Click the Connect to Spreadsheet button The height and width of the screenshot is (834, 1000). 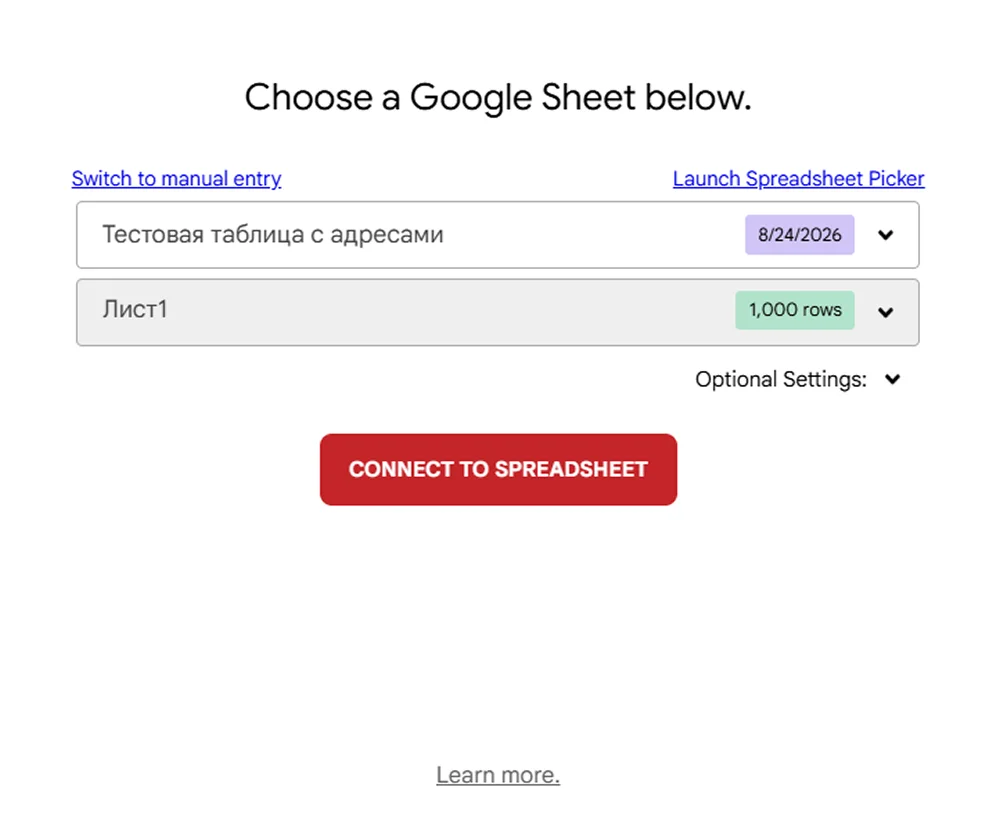click(498, 469)
